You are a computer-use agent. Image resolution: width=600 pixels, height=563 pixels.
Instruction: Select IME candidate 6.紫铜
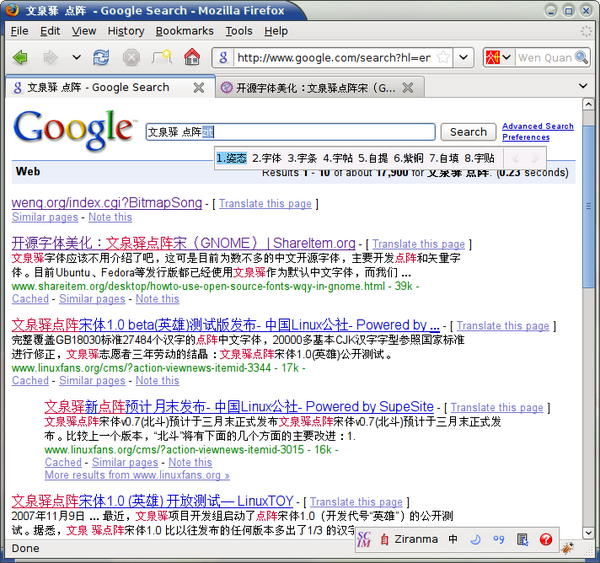[408, 158]
